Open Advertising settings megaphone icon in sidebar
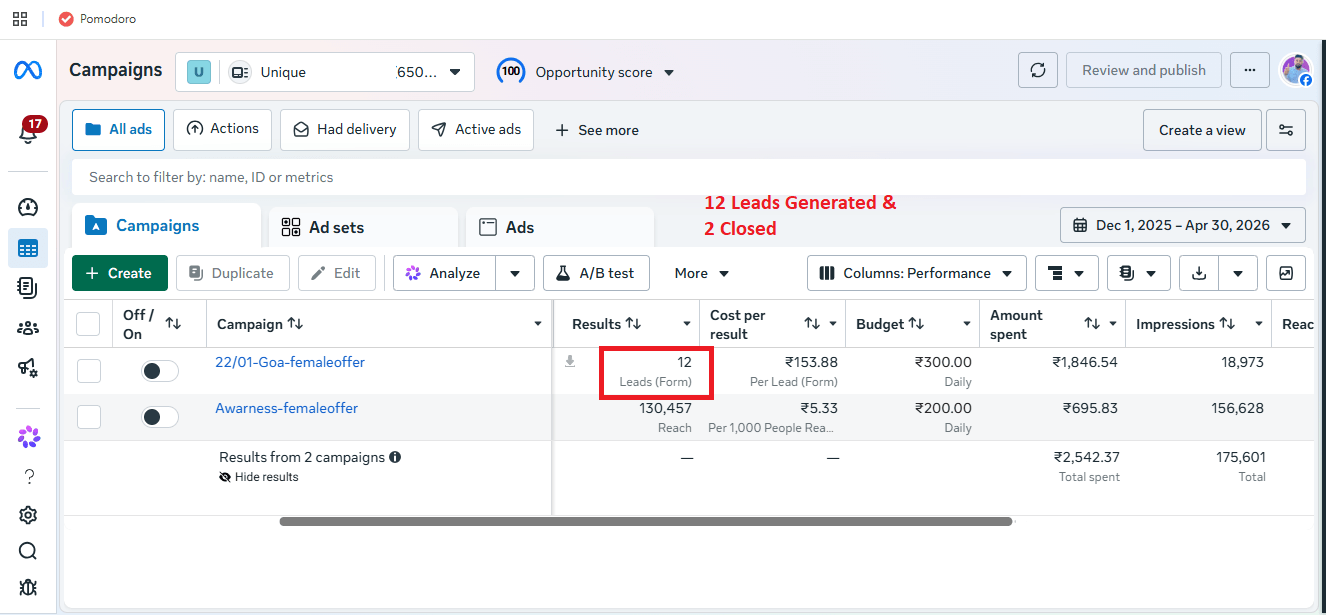 (x=28, y=368)
